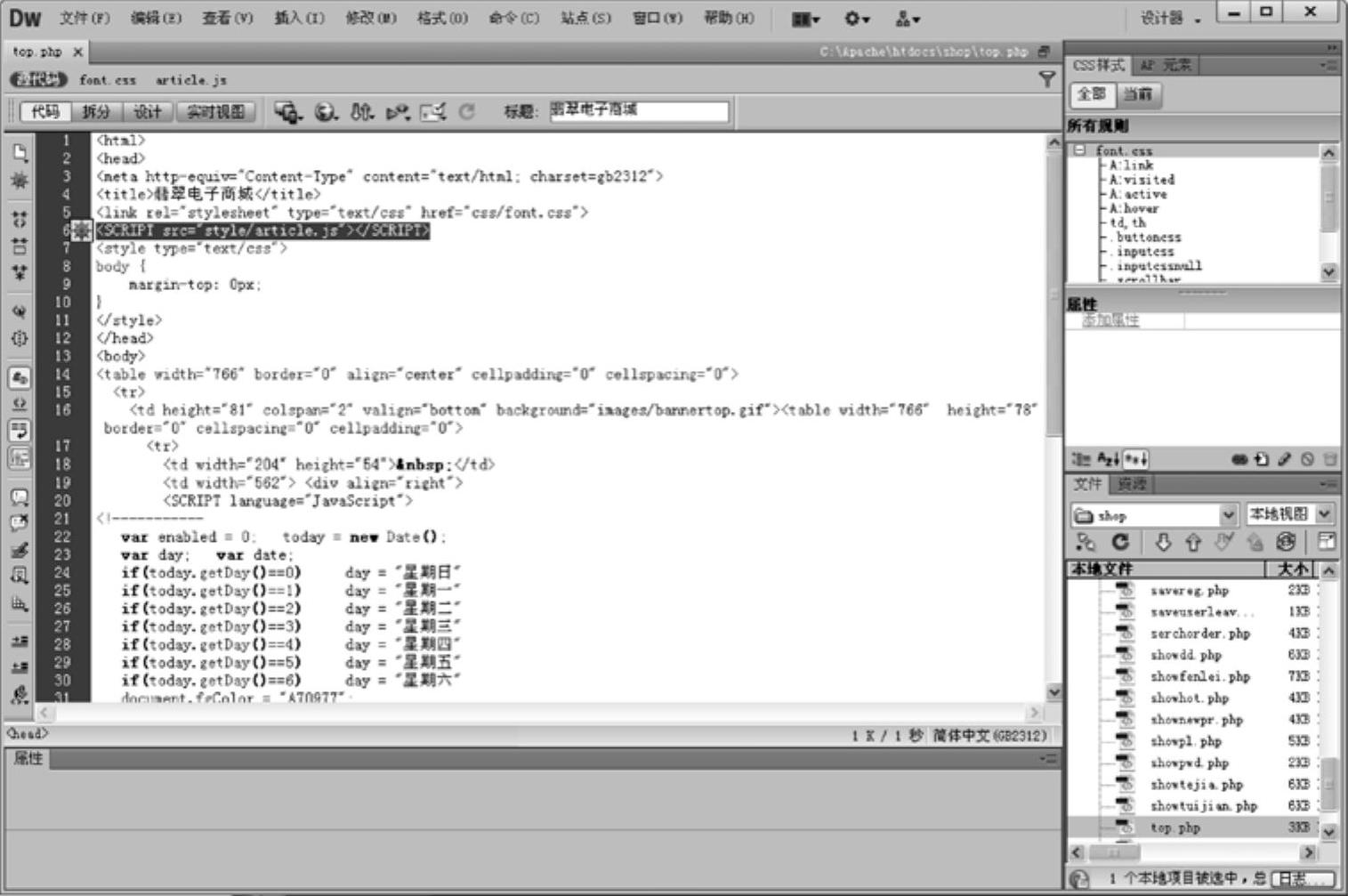The height and width of the screenshot is (896, 1348).
Task: Refresh the Files panel list
Action: (1120, 542)
